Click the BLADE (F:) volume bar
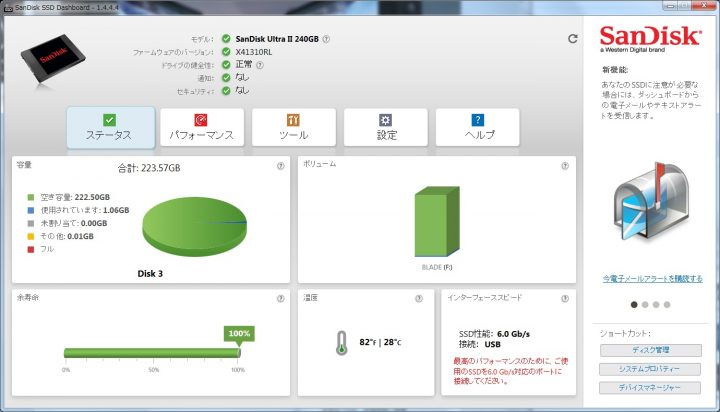 [x=437, y=221]
